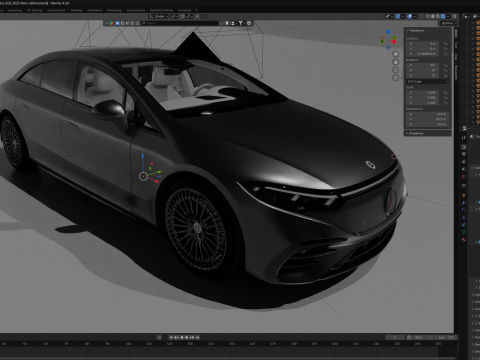
Task: Open Options dropdown in viewport
Action: pyautogui.click(x=448, y=23)
